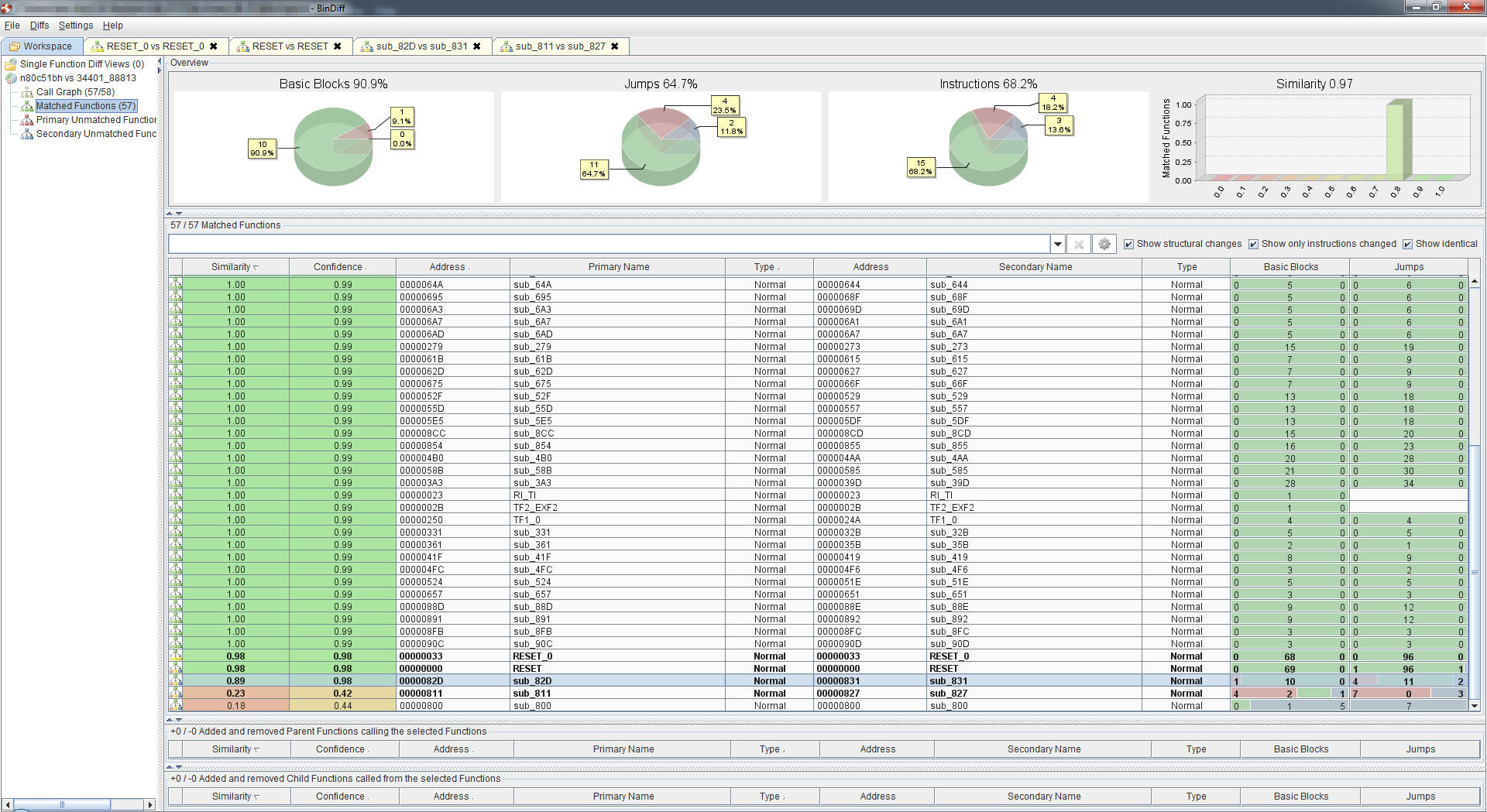Collapse the Overview panel divider arrow up
The width and height of the screenshot is (1487, 812).
click(170, 214)
